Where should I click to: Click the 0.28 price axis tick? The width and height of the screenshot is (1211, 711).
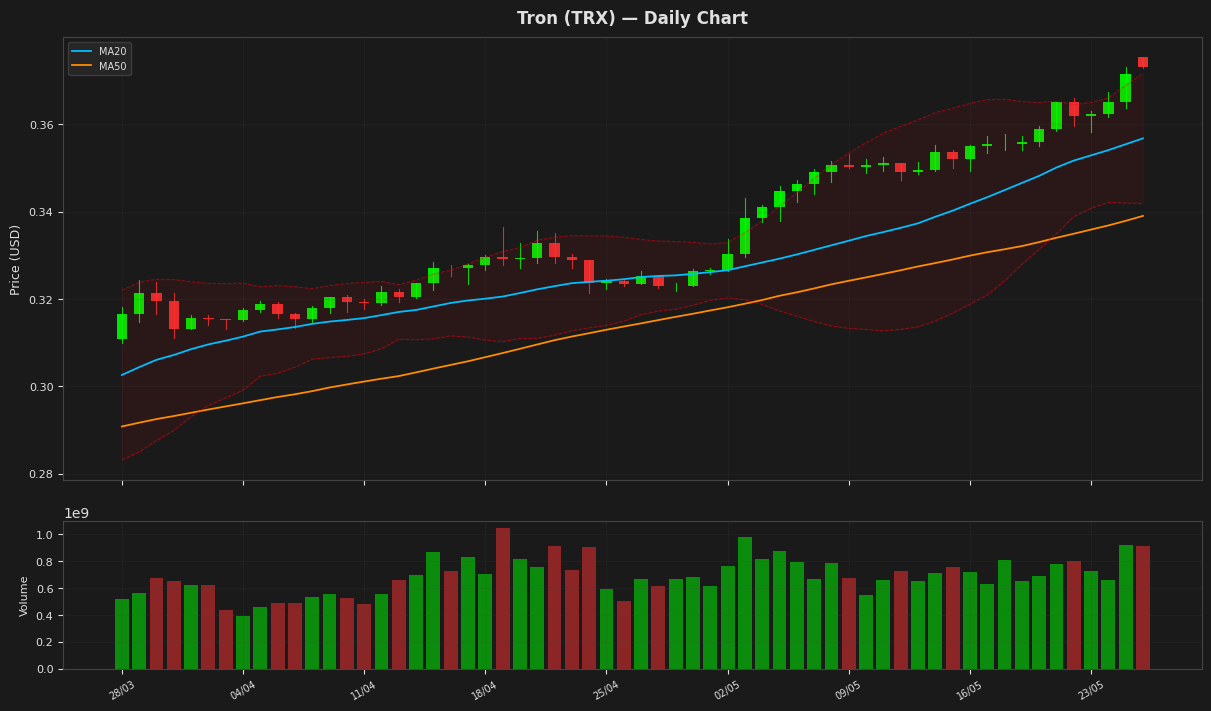pos(40,474)
